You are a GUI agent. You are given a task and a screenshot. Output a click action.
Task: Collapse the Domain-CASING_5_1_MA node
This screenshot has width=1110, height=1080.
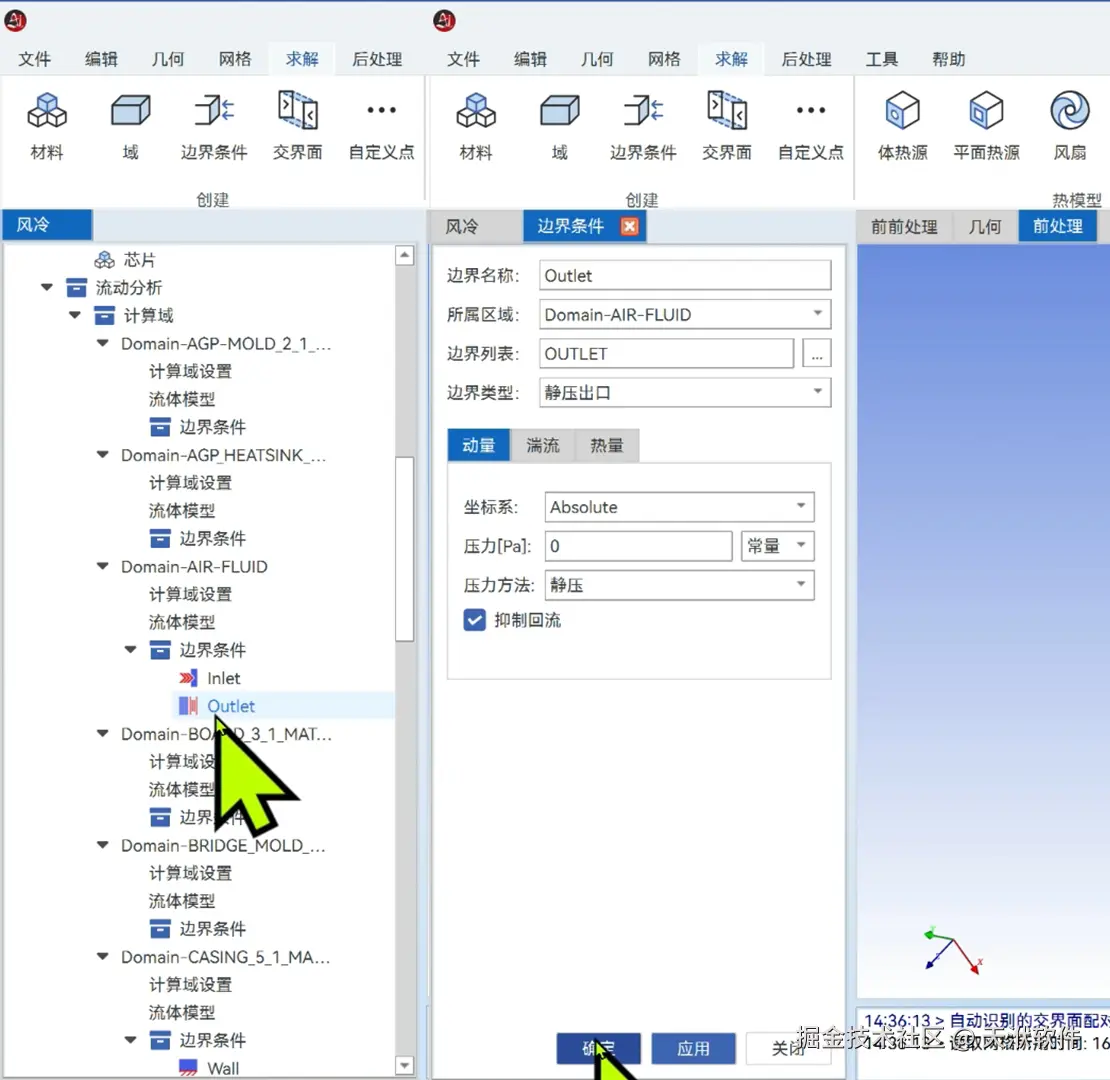click(103, 956)
